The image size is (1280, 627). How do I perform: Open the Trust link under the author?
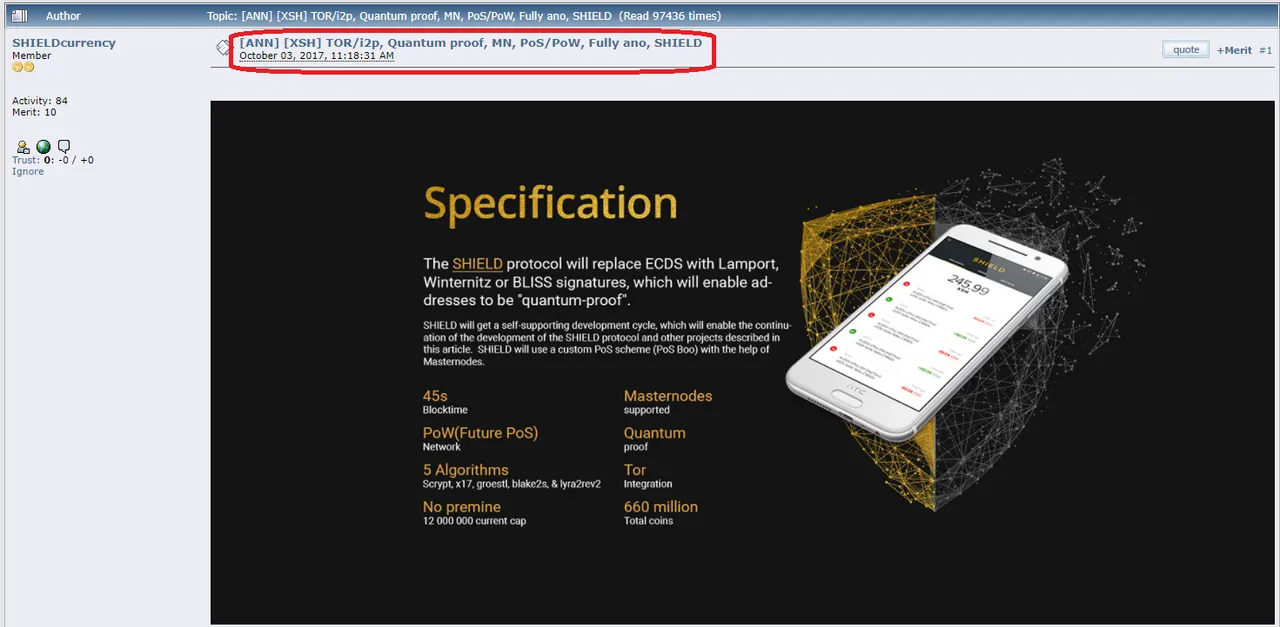(26, 160)
